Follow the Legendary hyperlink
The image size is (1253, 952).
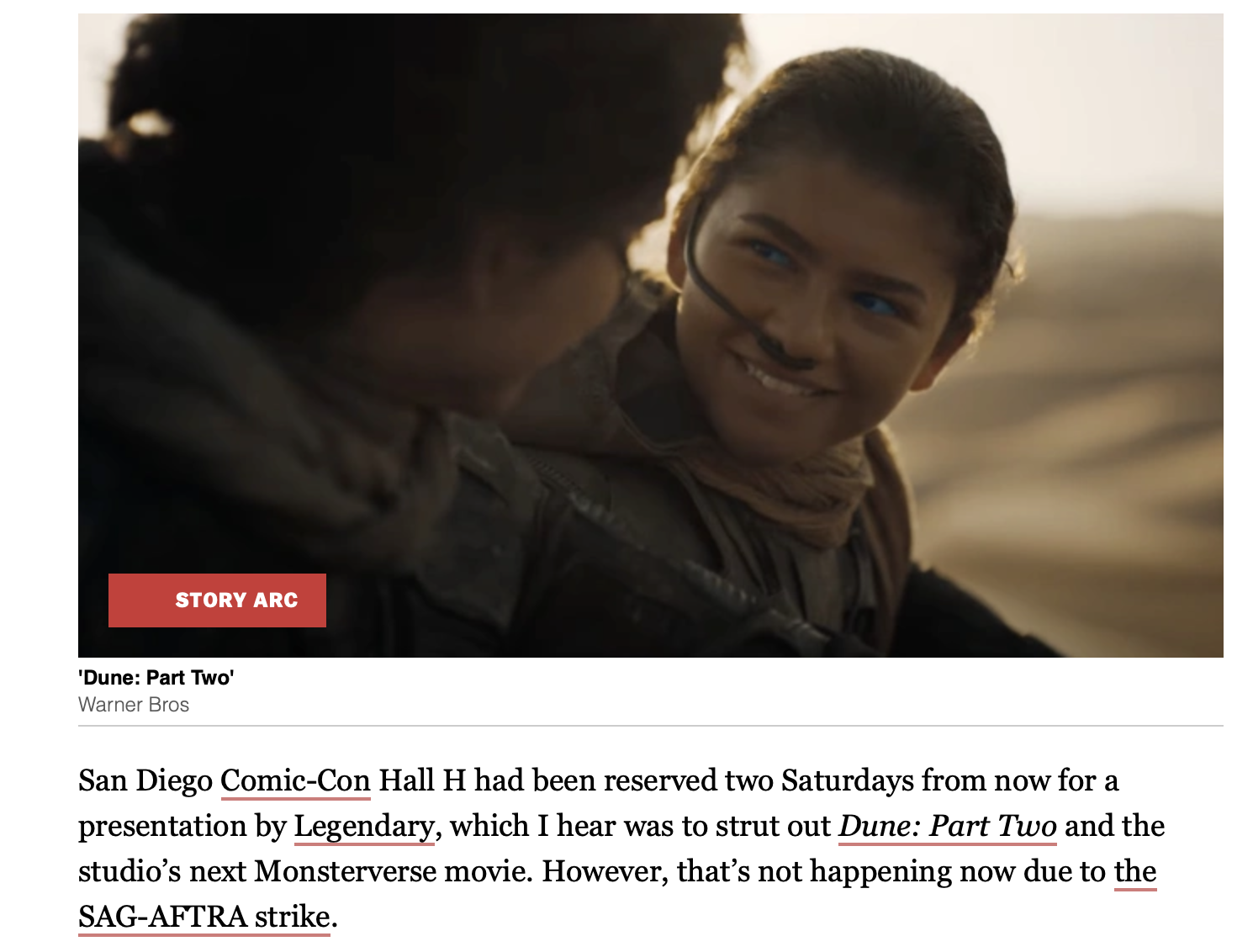363,827
